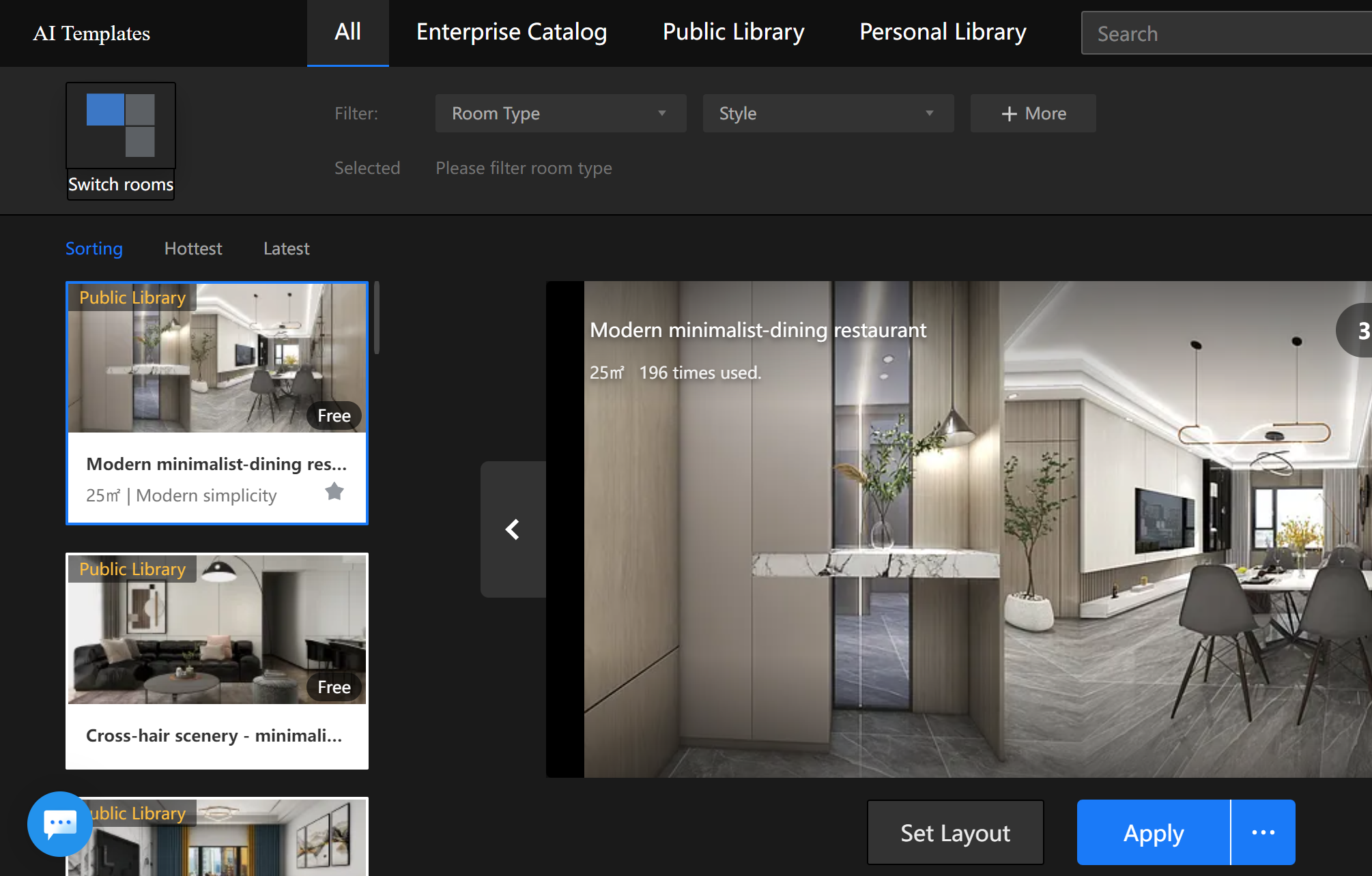Click the 196 times used text
Viewport: 1372px width, 876px height.
(x=700, y=373)
